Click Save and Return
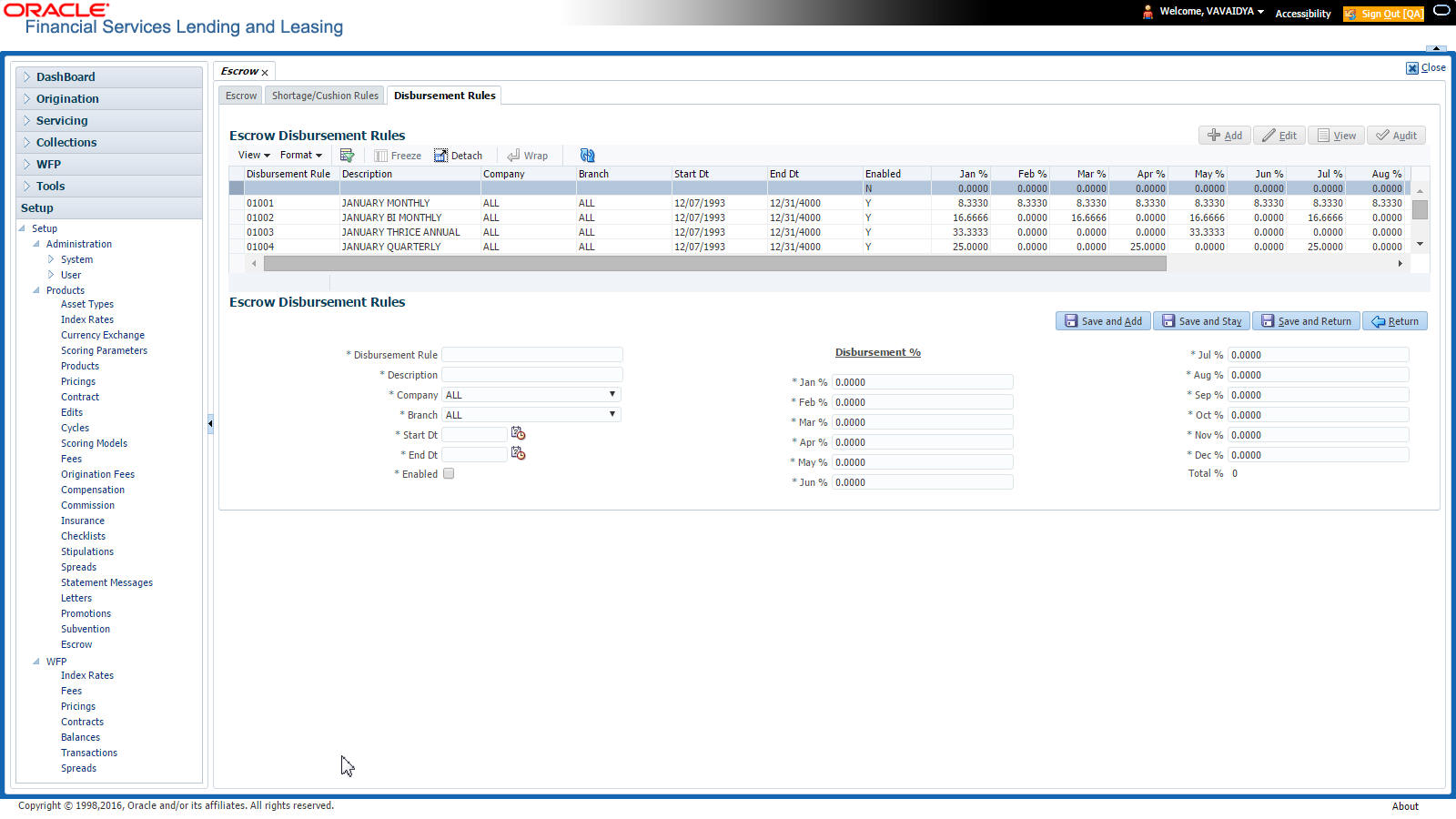The height and width of the screenshot is (819, 1456). click(x=1307, y=321)
